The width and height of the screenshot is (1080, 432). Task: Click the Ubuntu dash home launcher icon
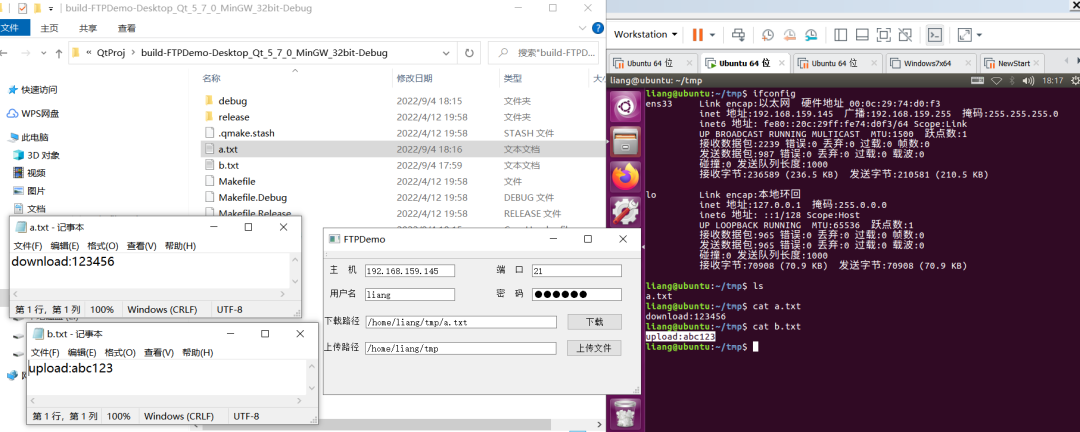pos(625,107)
